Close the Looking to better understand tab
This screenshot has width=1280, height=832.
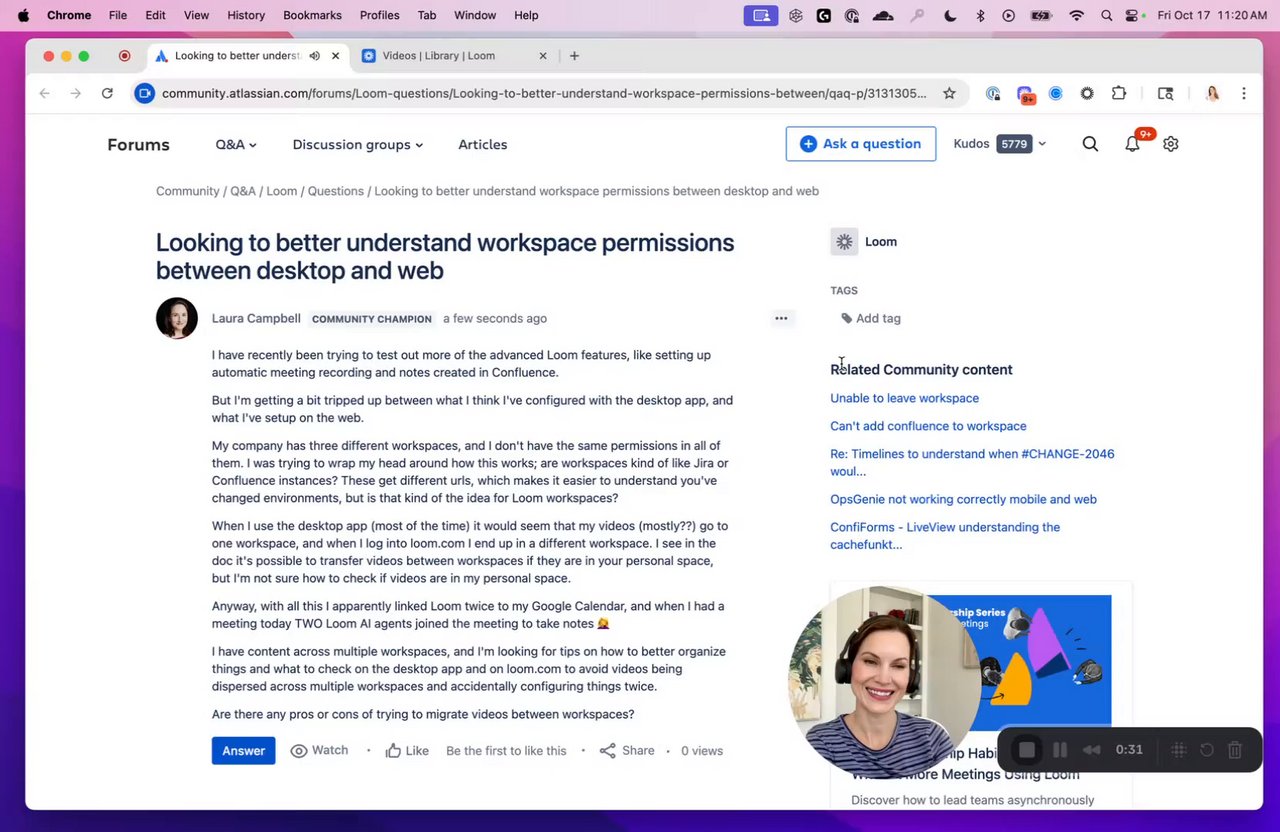[x=335, y=56]
